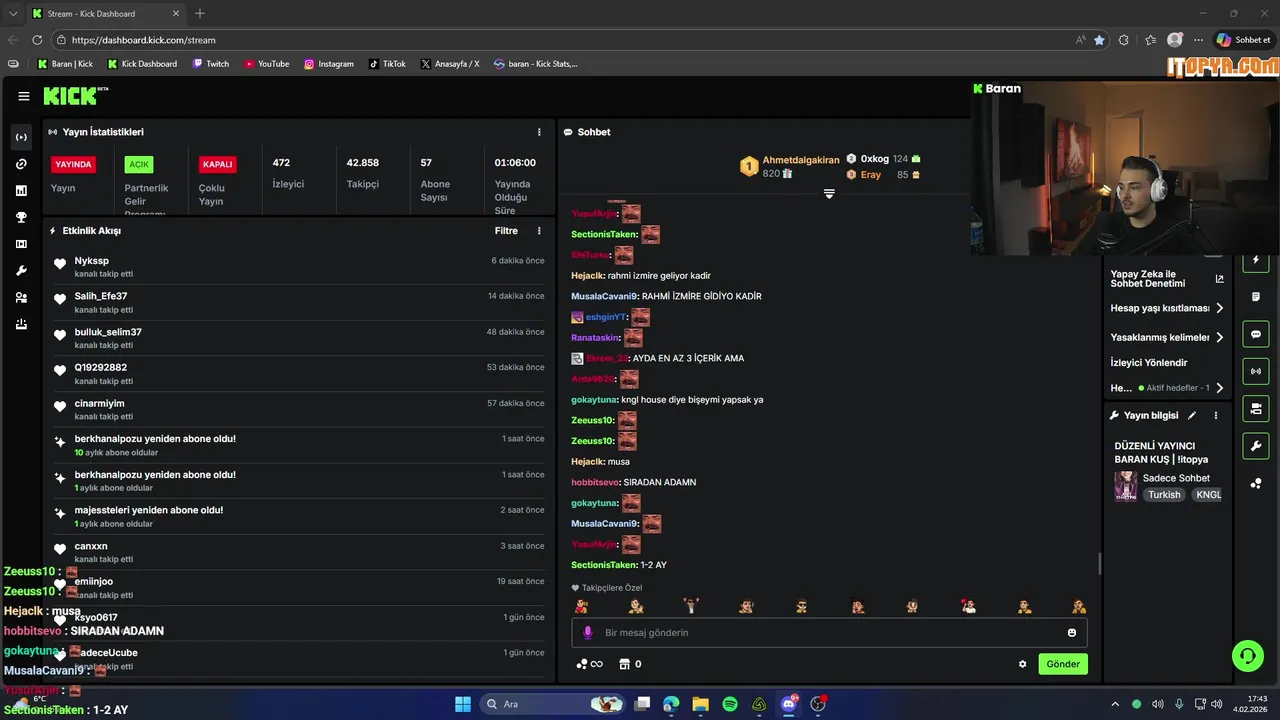Open File Explorer from the taskbar

click(701, 704)
